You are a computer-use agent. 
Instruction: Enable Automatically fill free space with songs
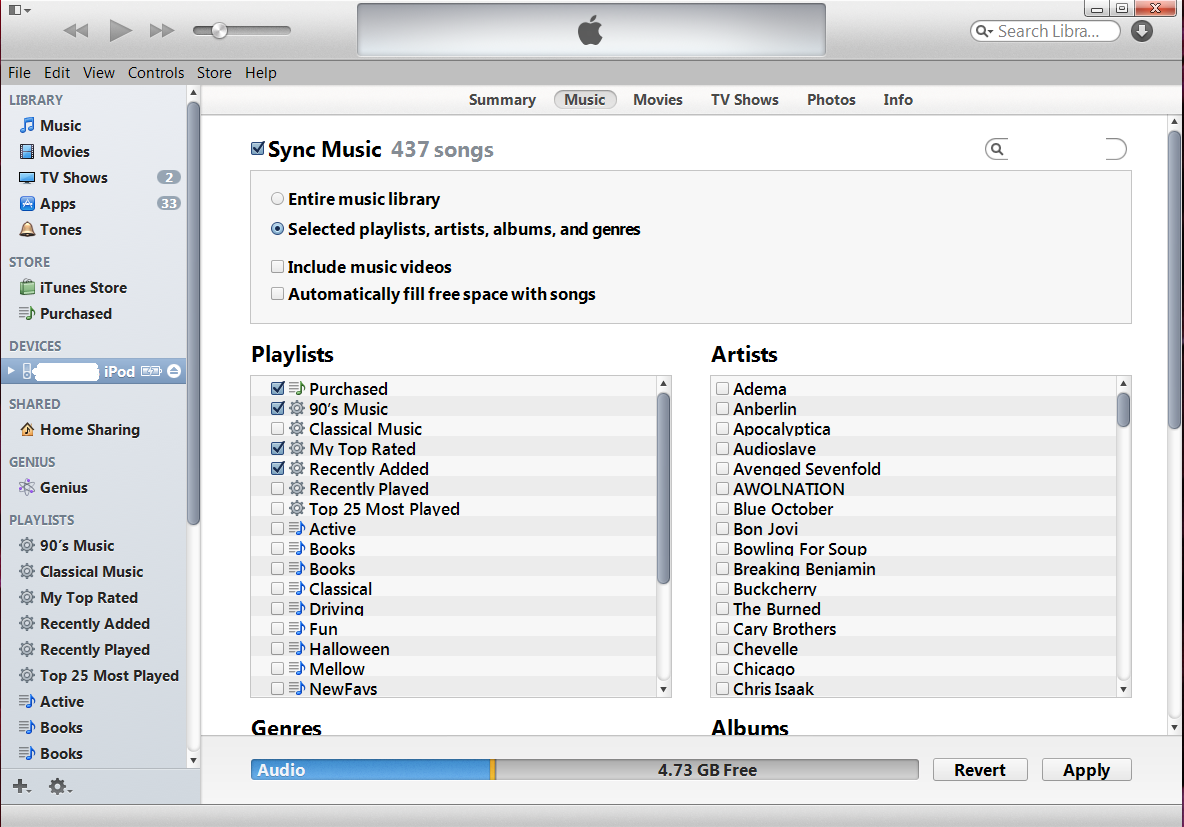pos(278,294)
